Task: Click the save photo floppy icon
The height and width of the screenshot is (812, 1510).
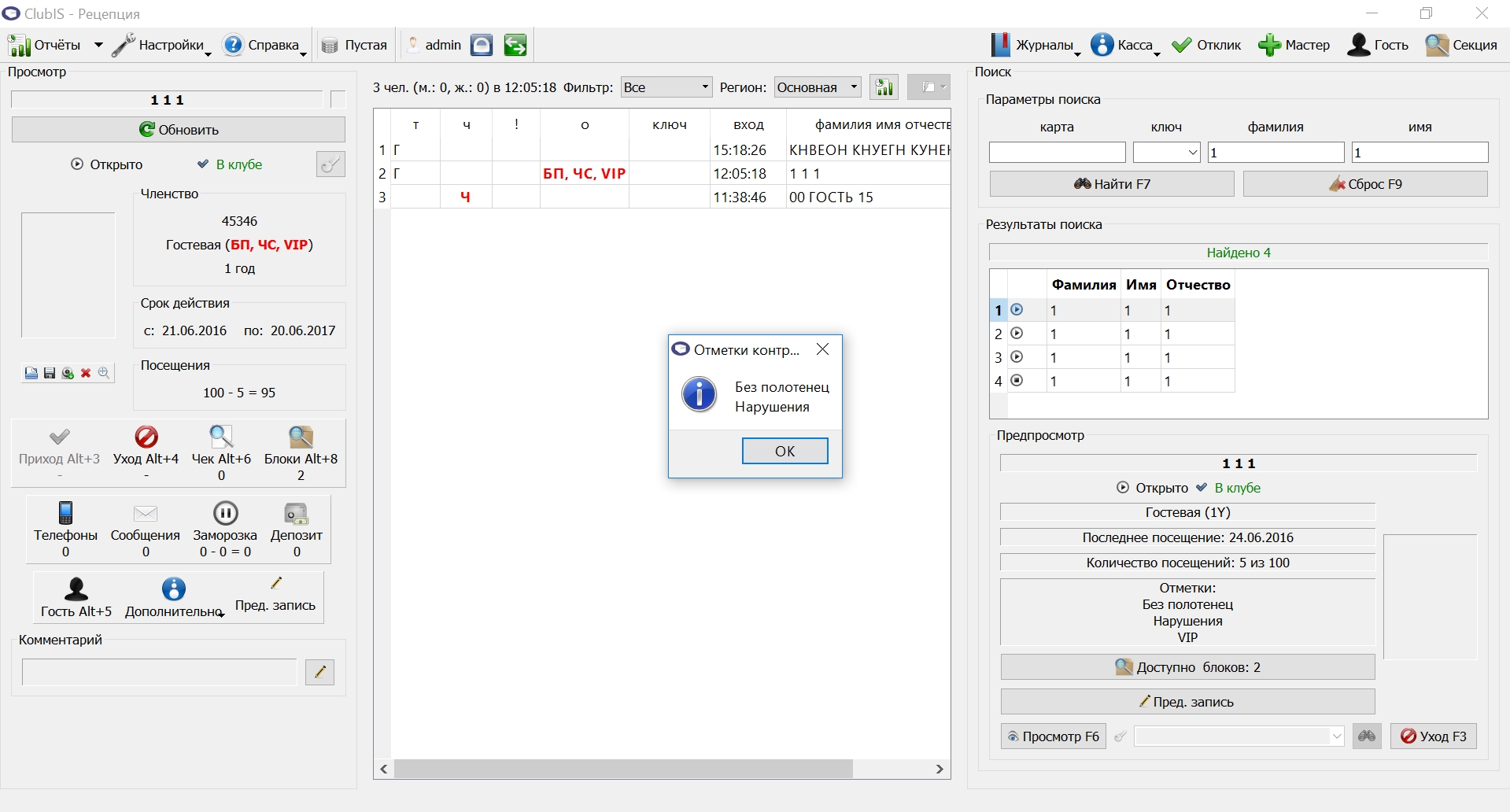Action: coord(50,373)
